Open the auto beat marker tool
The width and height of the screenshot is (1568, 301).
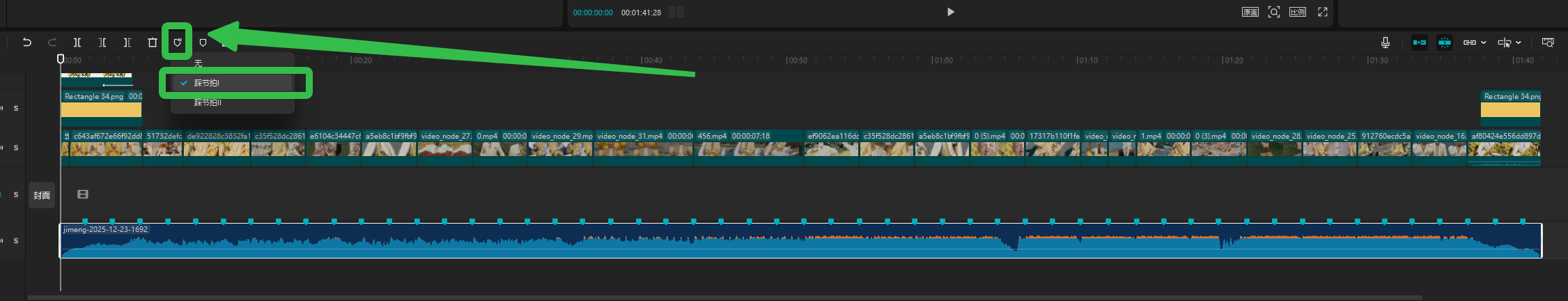coord(178,43)
